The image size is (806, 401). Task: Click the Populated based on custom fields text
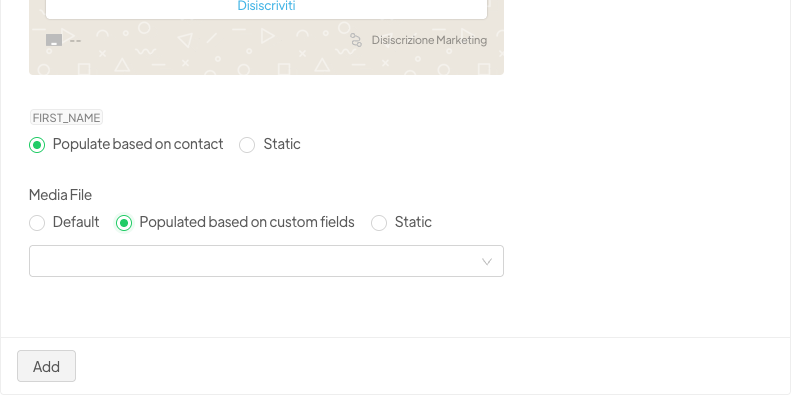click(x=247, y=222)
